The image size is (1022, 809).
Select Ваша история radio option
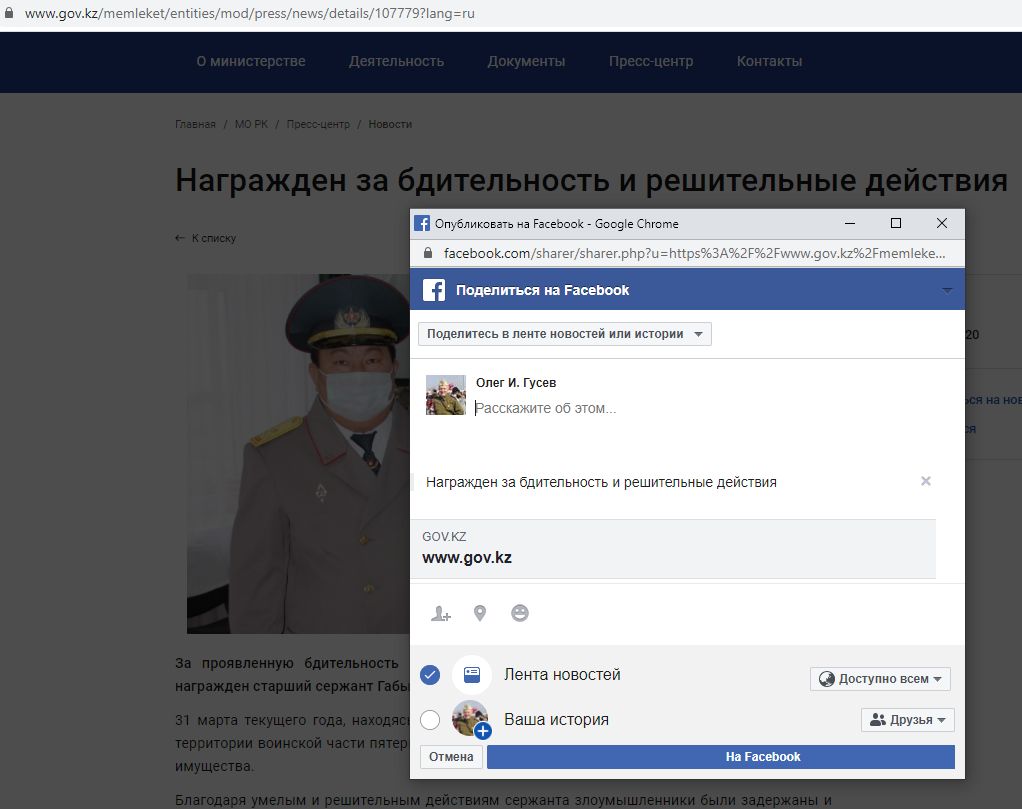point(430,720)
